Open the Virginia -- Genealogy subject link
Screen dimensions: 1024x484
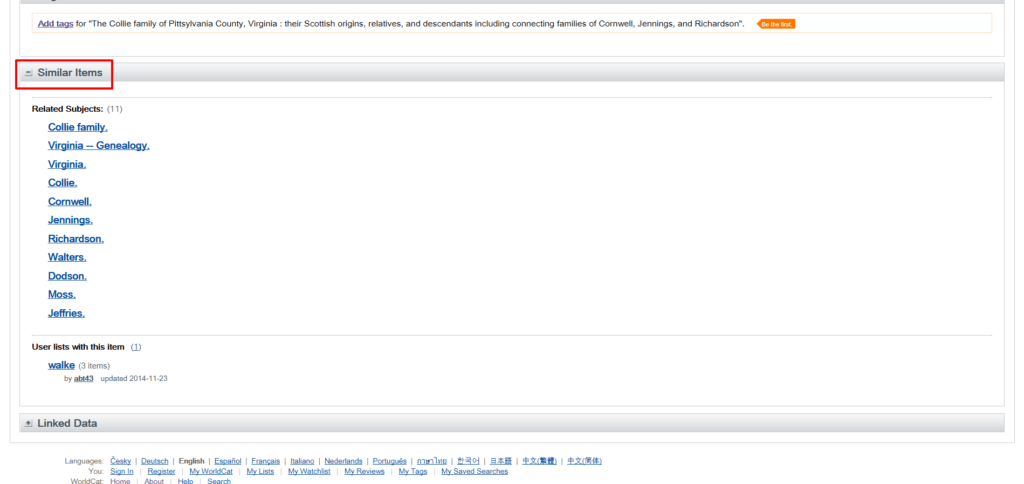click(99, 146)
